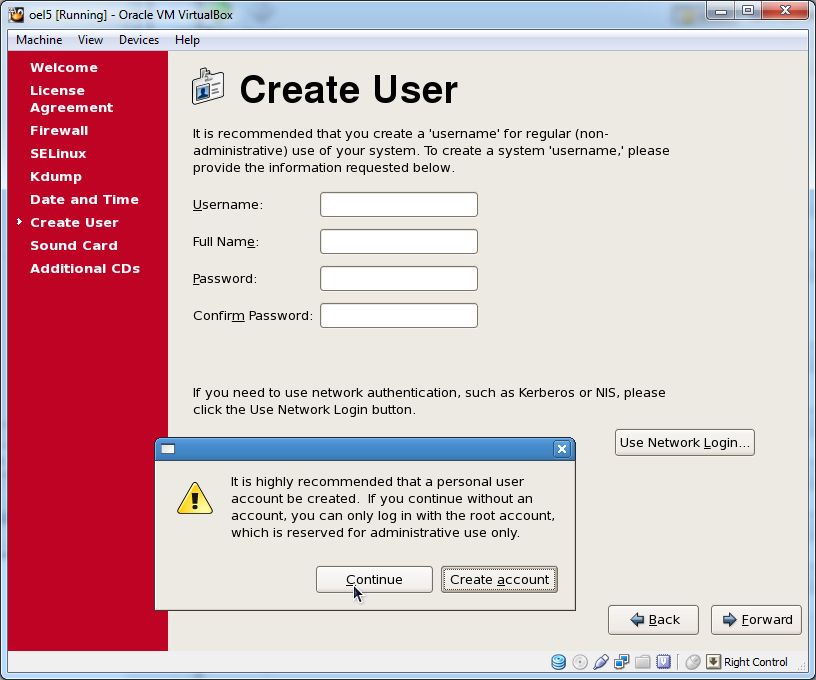Image resolution: width=816 pixels, height=680 pixels.
Task: Click License Agreement in the sidebar
Action: (72, 99)
